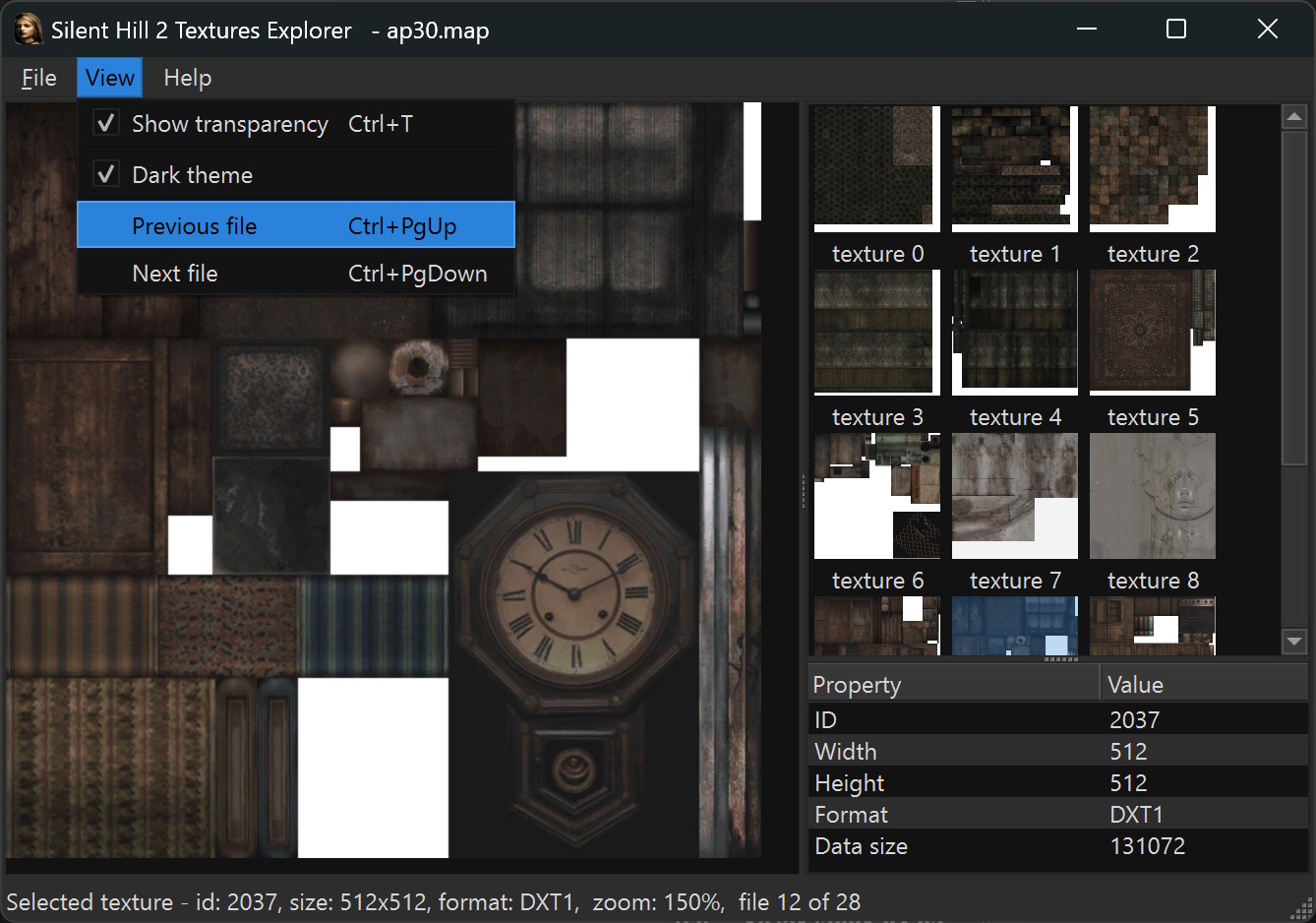Choose Next file menu entry
The width and height of the screenshot is (1316, 923).
(296, 274)
